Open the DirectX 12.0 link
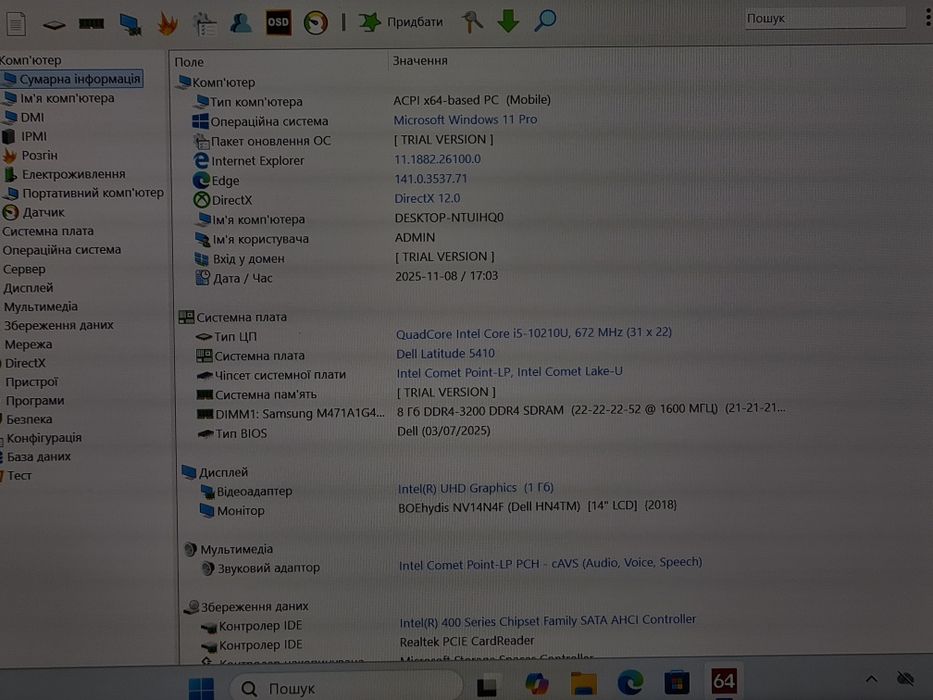Image resolution: width=933 pixels, height=700 pixels. [x=427, y=199]
